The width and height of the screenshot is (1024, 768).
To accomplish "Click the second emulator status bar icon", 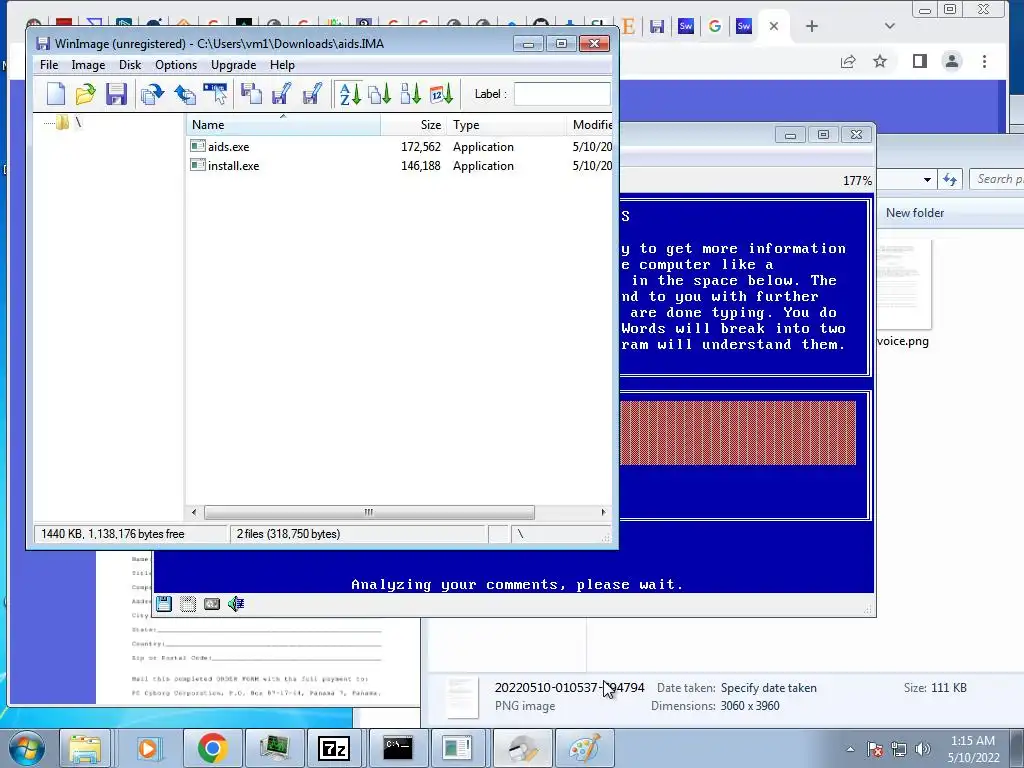I will pos(188,604).
